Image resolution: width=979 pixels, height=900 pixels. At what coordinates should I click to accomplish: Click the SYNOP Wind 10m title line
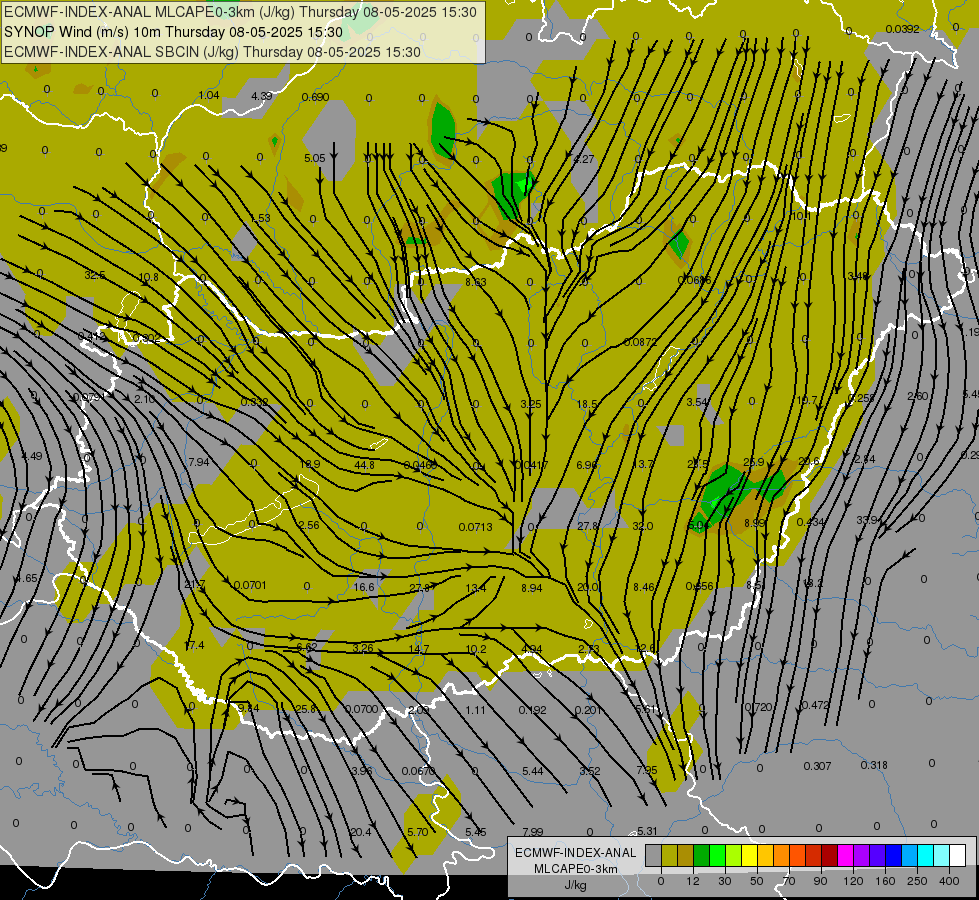pyautogui.click(x=173, y=32)
